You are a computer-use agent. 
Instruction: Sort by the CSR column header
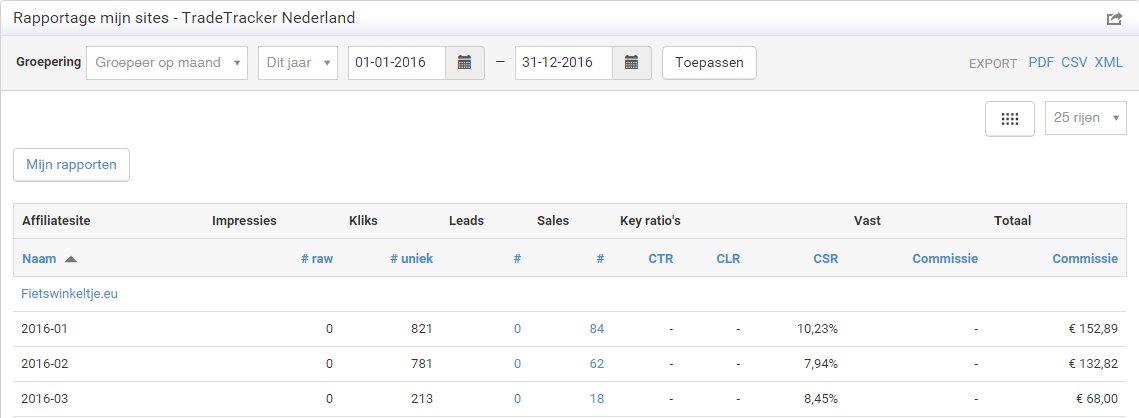coord(825,259)
